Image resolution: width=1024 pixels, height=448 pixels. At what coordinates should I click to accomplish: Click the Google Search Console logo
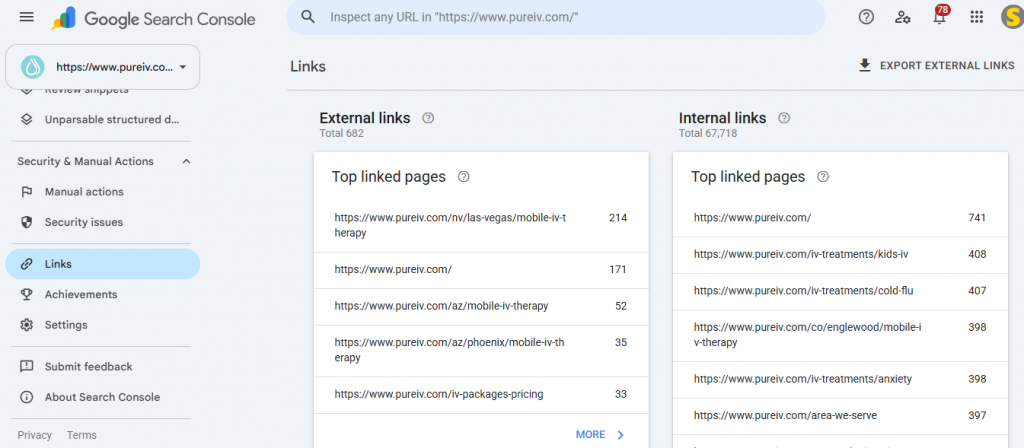coord(153,18)
